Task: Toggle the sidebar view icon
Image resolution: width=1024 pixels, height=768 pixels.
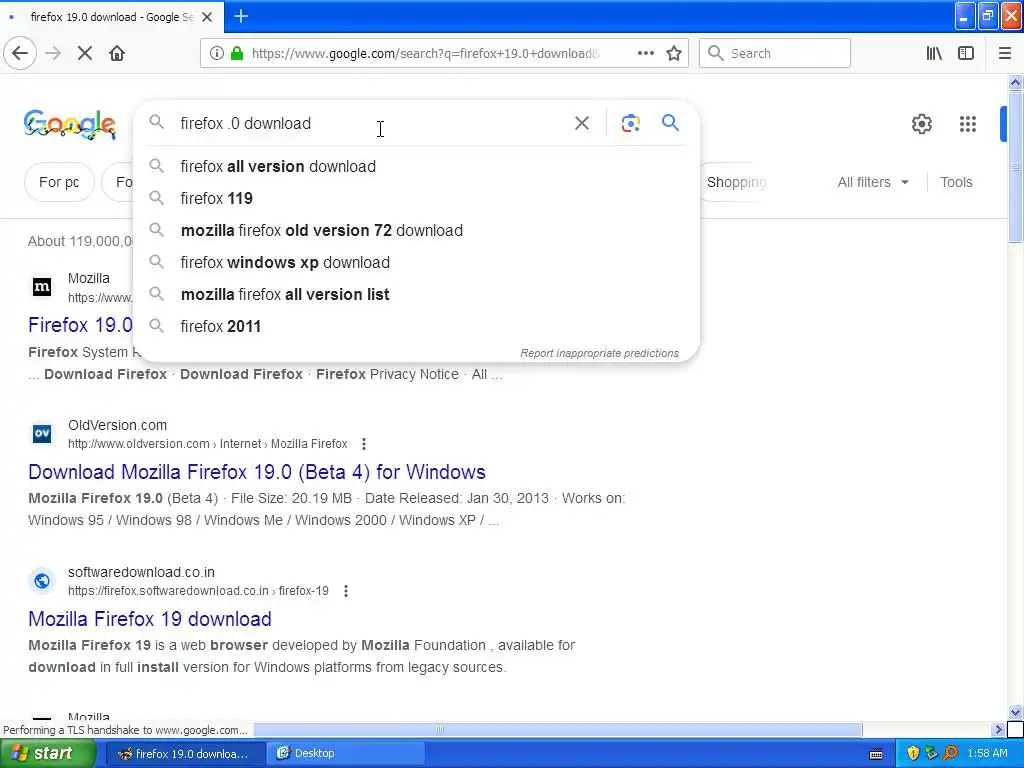Action: point(966,53)
